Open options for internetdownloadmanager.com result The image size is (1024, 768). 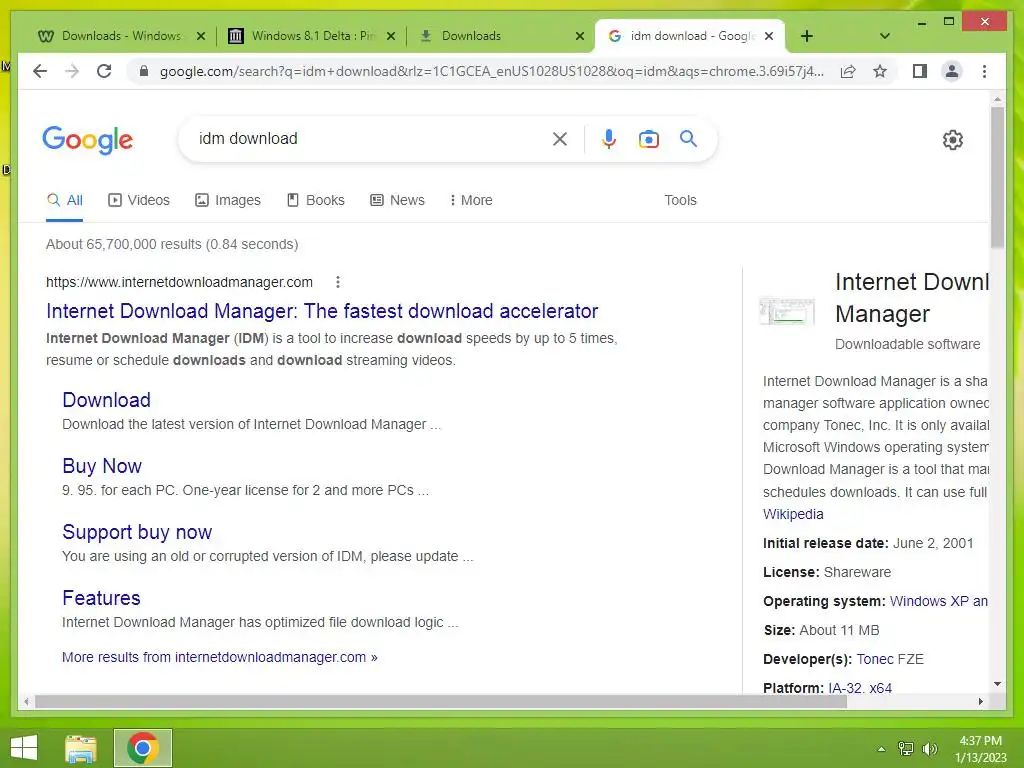pyautogui.click(x=338, y=282)
